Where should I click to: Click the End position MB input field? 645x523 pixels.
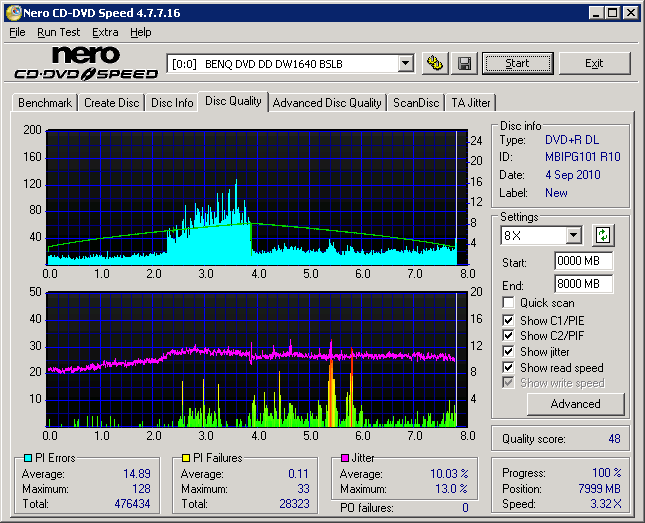coord(583,284)
